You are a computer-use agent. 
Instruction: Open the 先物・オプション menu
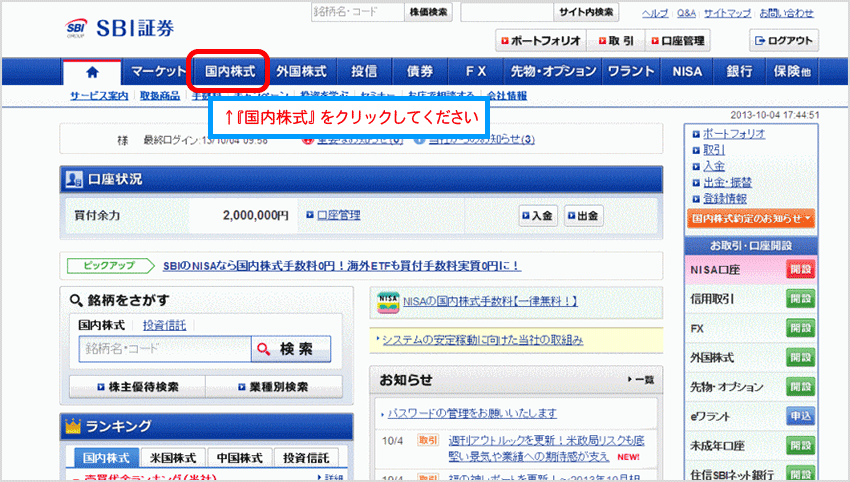[x=553, y=72]
